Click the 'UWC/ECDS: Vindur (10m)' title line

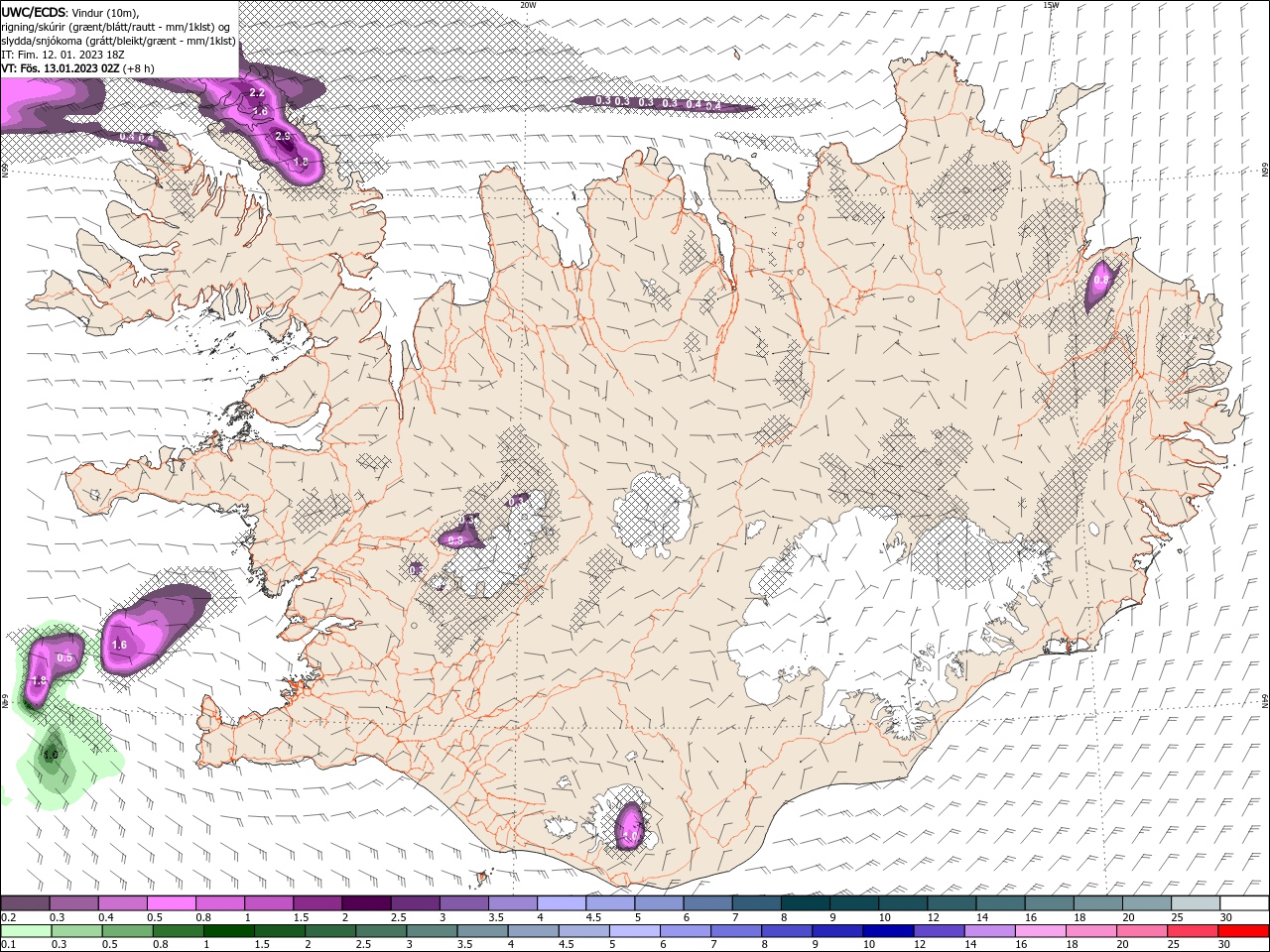(69, 12)
